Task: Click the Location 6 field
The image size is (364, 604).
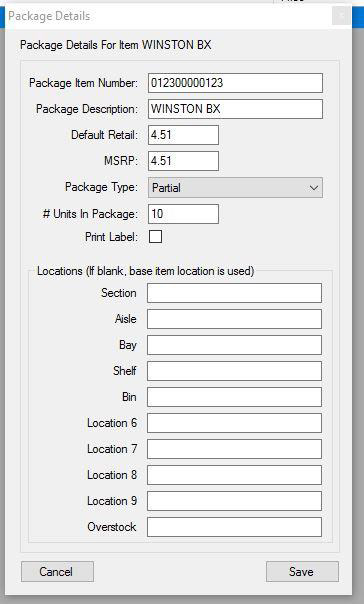Action: pyautogui.click(x=234, y=423)
